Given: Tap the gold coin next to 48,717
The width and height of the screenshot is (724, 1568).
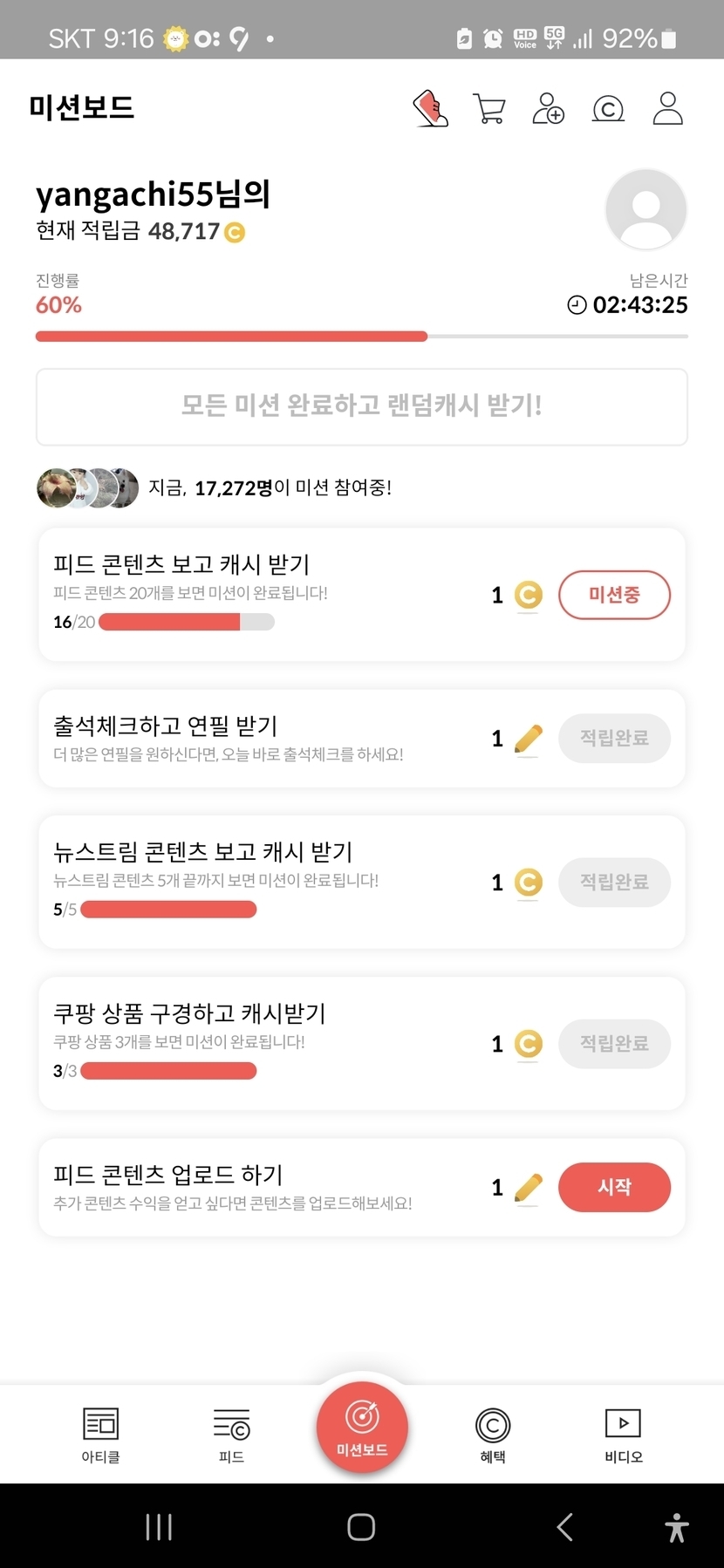Looking at the screenshot, I should pyautogui.click(x=235, y=232).
